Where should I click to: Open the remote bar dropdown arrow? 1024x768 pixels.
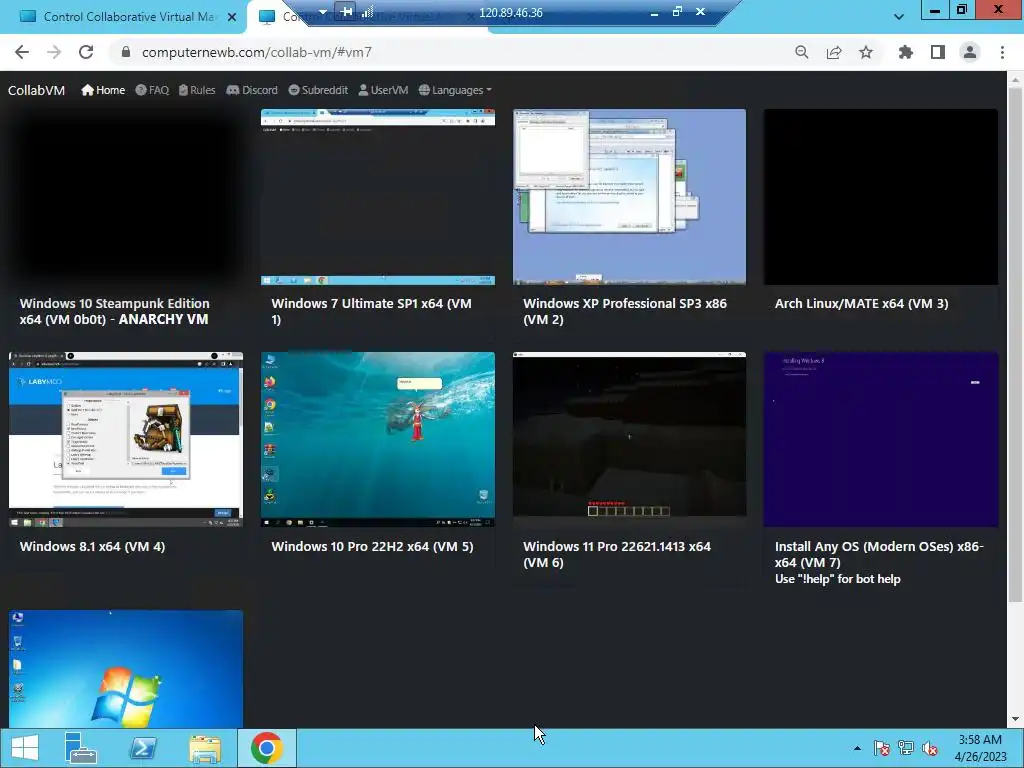click(323, 12)
